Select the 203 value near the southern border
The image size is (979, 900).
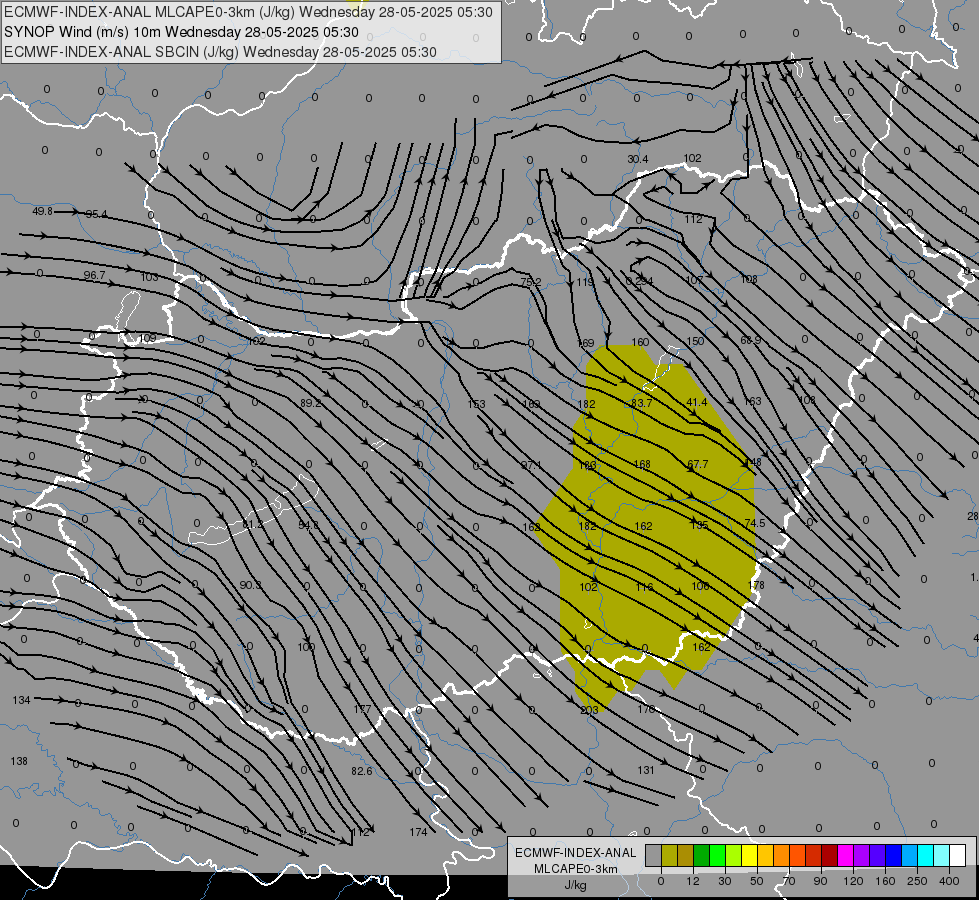[589, 710]
